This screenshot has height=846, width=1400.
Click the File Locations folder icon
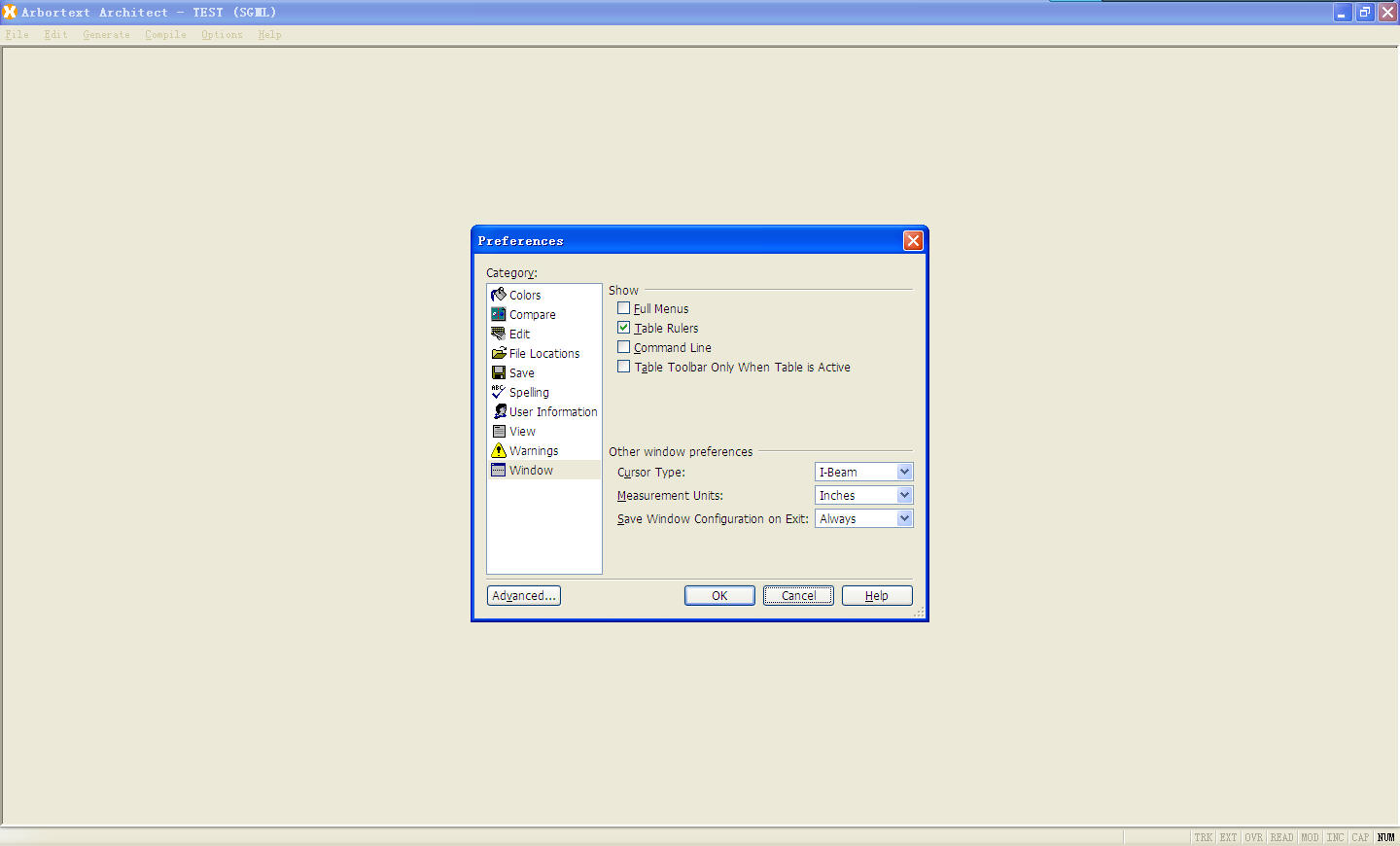coord(499,353)
